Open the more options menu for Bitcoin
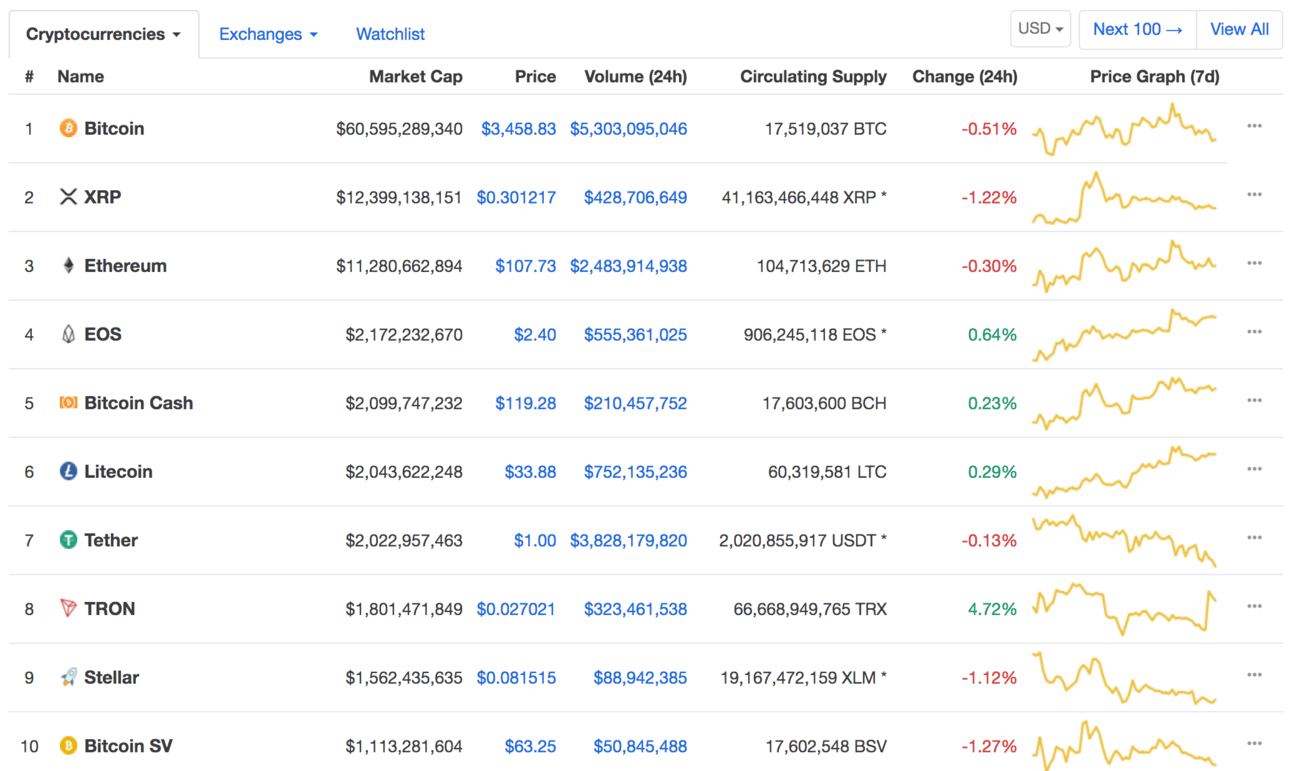 pyautogui.click(x=1254, y=126)
